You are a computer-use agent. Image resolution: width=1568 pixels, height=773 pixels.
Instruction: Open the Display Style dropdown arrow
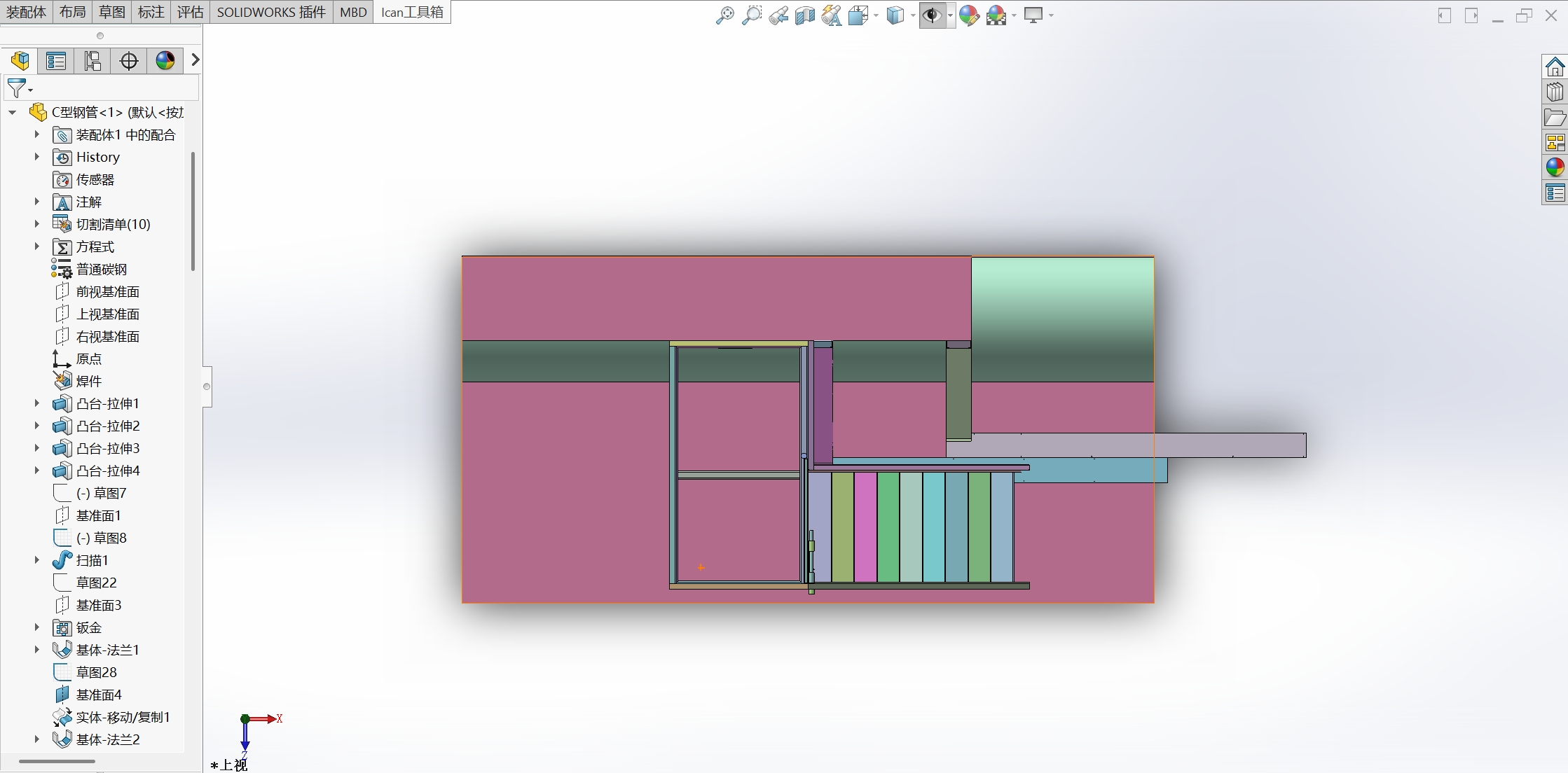913,15
